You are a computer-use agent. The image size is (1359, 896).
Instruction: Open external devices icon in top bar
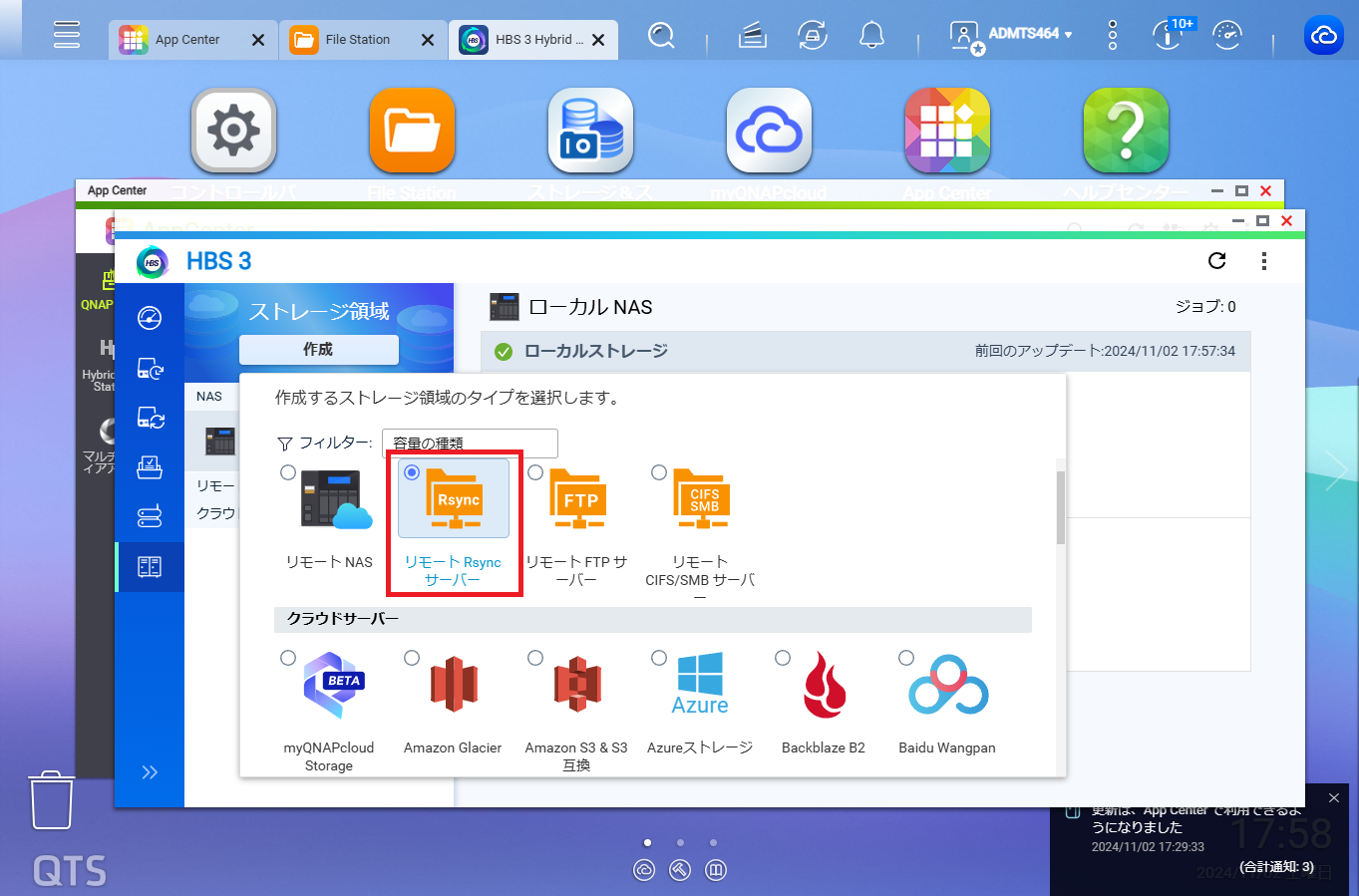[813, 37]
